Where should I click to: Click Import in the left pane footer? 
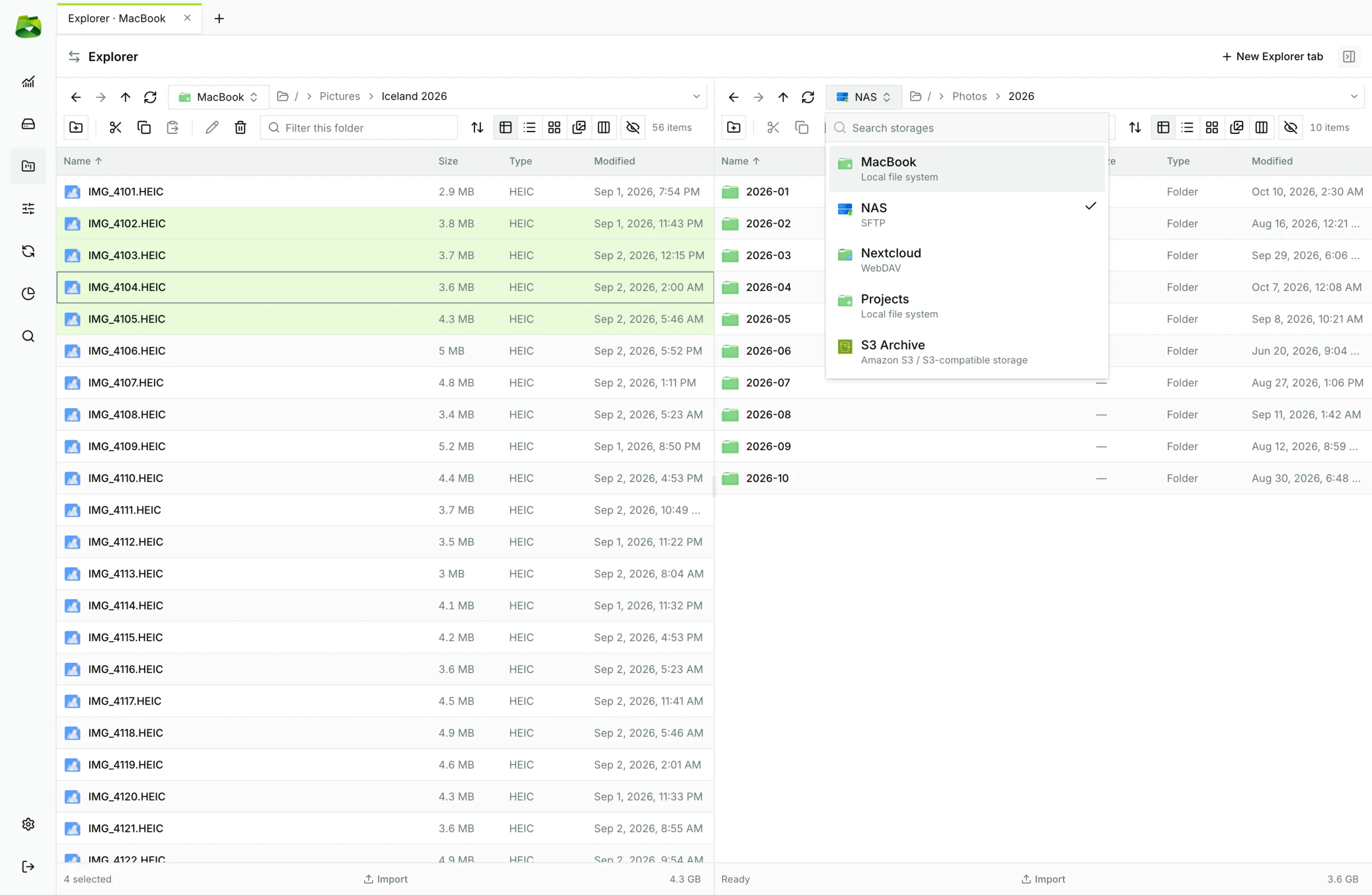[386, 879]
